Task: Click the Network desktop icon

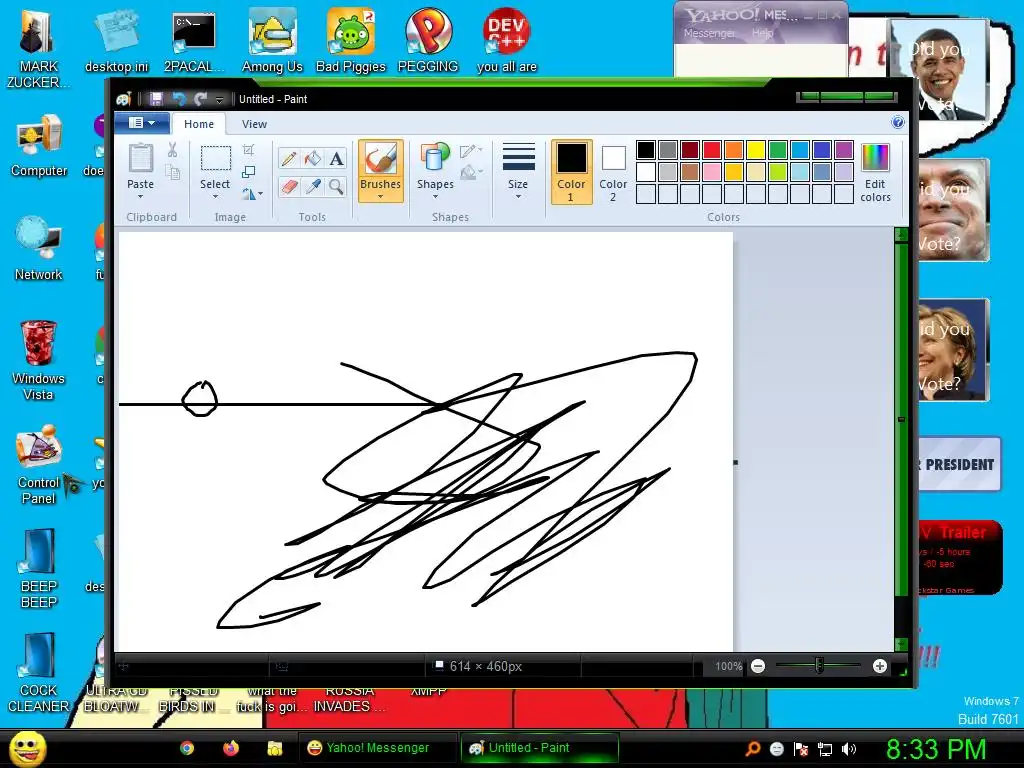Action: coord(39,248)
